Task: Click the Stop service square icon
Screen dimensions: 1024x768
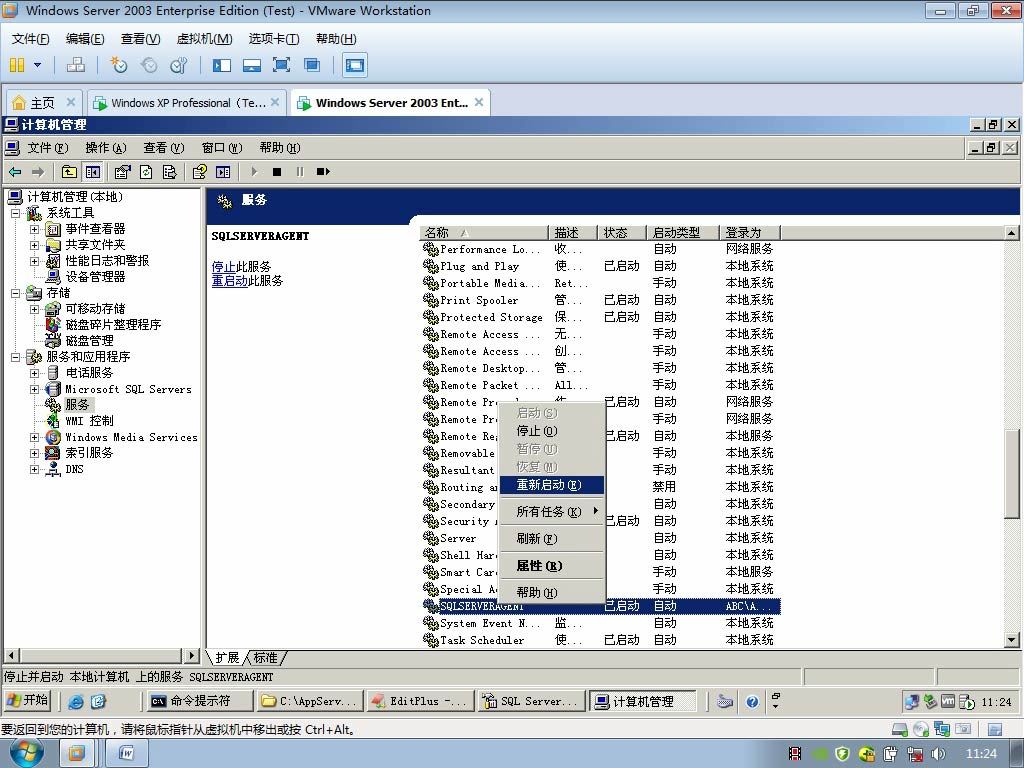Action: point(277,172)
